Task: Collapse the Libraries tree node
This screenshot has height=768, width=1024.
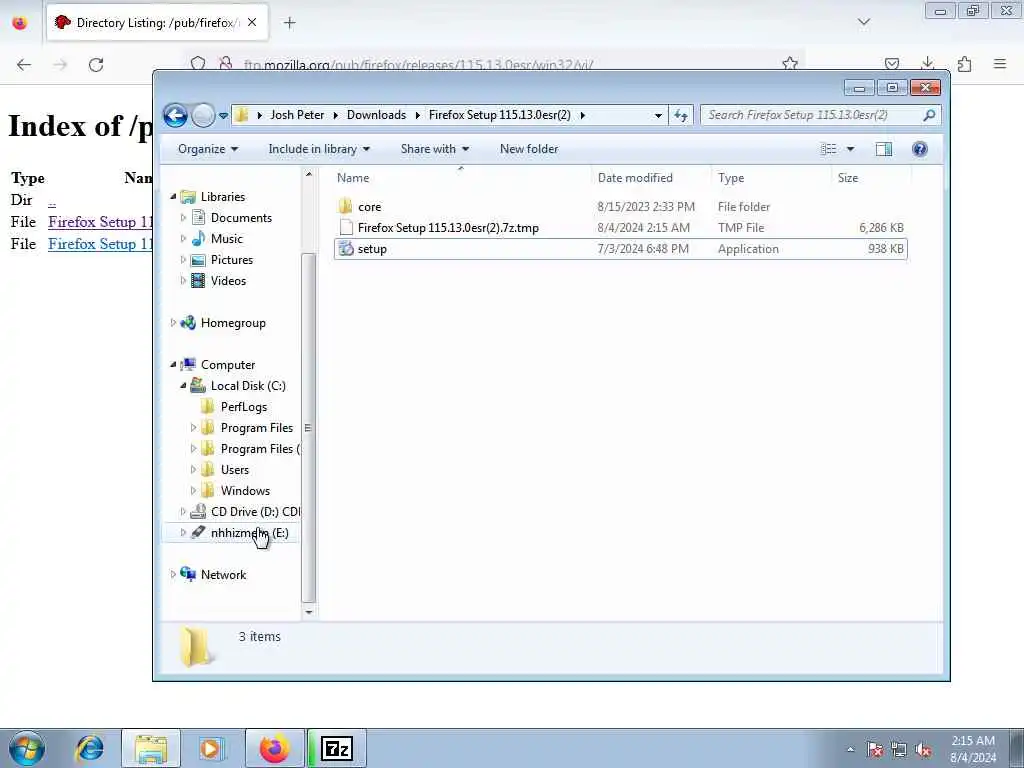Action: pos(173,197)
